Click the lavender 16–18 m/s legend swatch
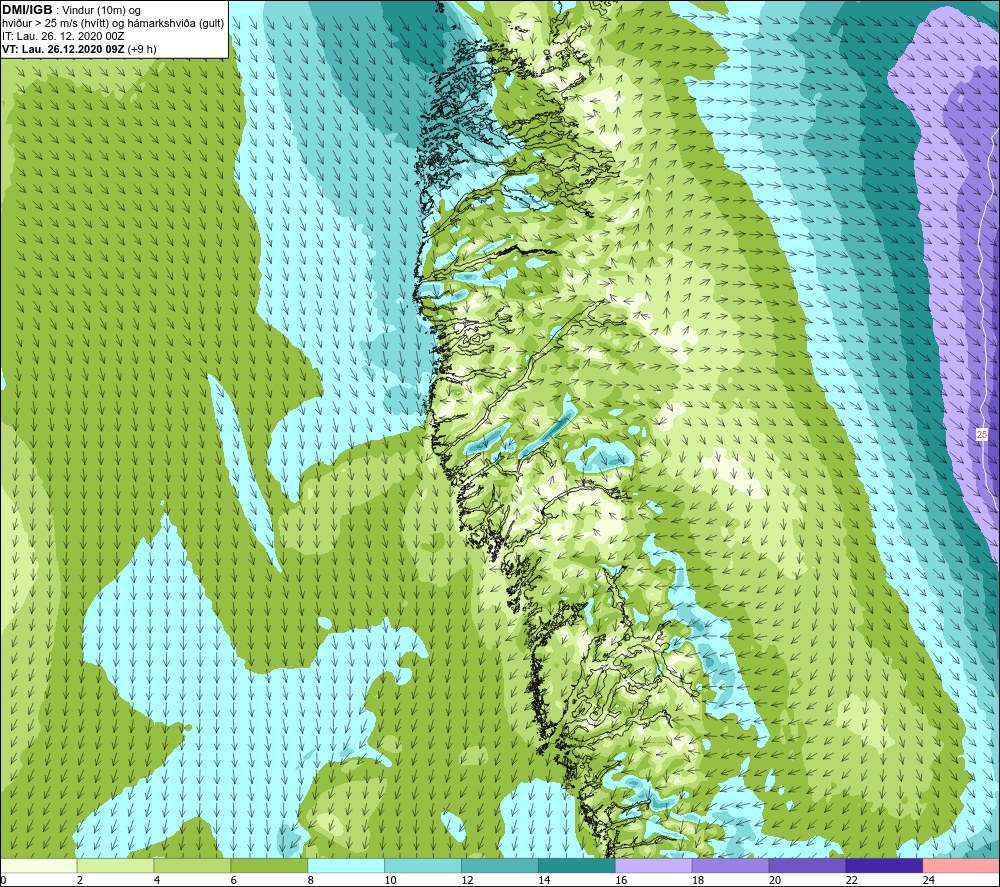Screen dimensions: 1000x887 [x=653, y=866]
